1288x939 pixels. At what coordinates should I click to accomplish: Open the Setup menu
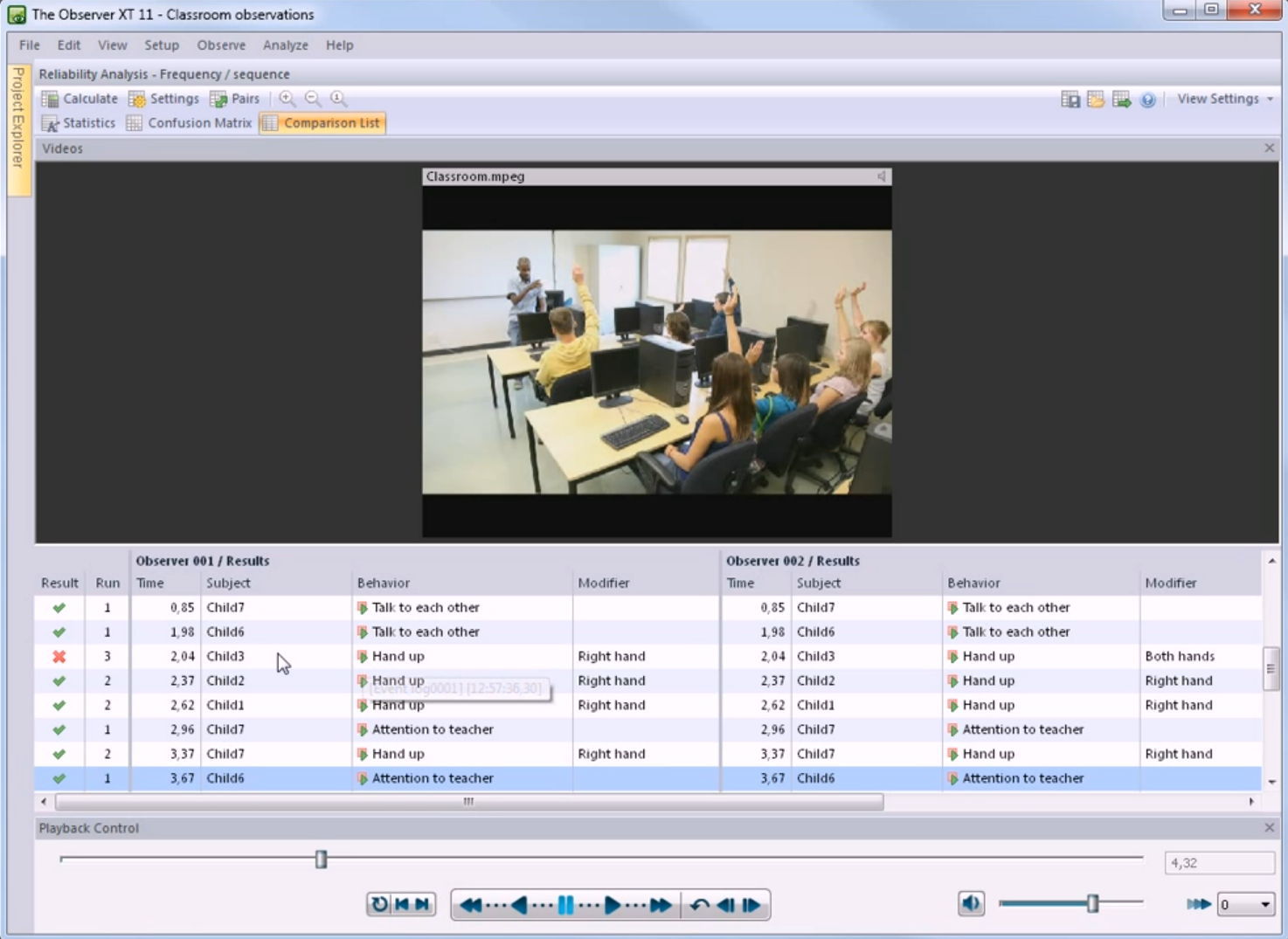click(162, 45)
